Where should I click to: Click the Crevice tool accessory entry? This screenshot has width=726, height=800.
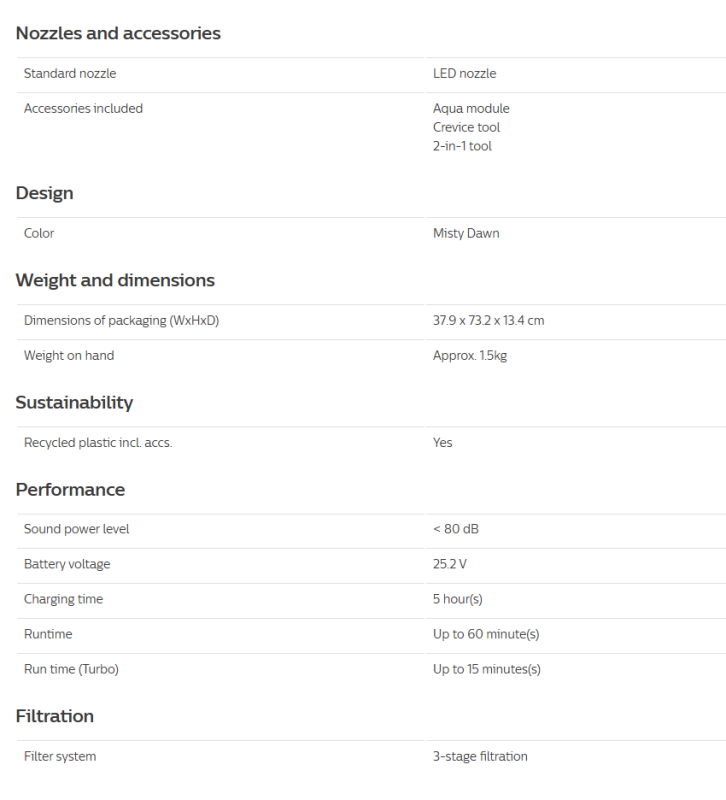pos(466,127)
